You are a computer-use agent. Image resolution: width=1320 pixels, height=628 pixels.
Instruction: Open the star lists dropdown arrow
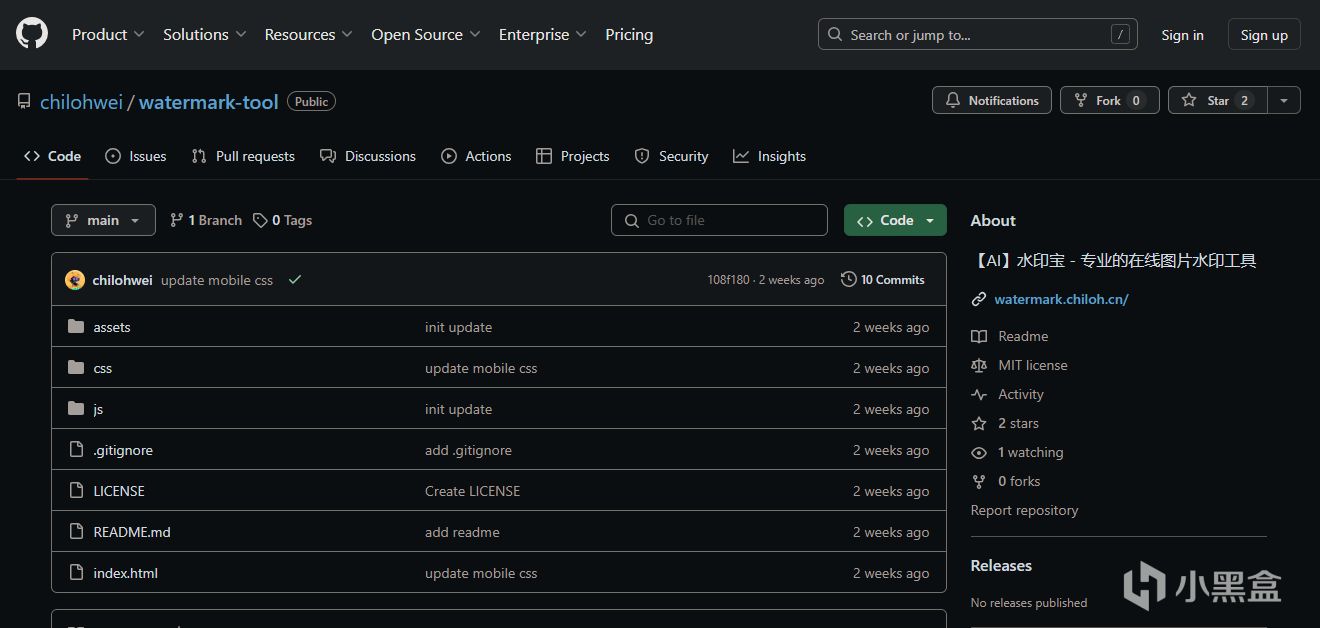1284,100
